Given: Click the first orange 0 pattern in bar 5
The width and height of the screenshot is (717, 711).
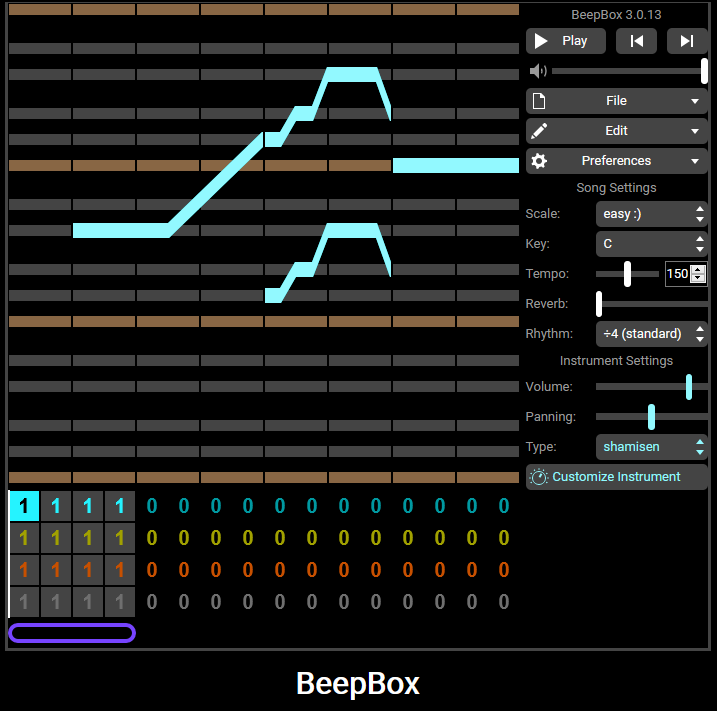Looking at the screenshot, I should coord(152,570).
